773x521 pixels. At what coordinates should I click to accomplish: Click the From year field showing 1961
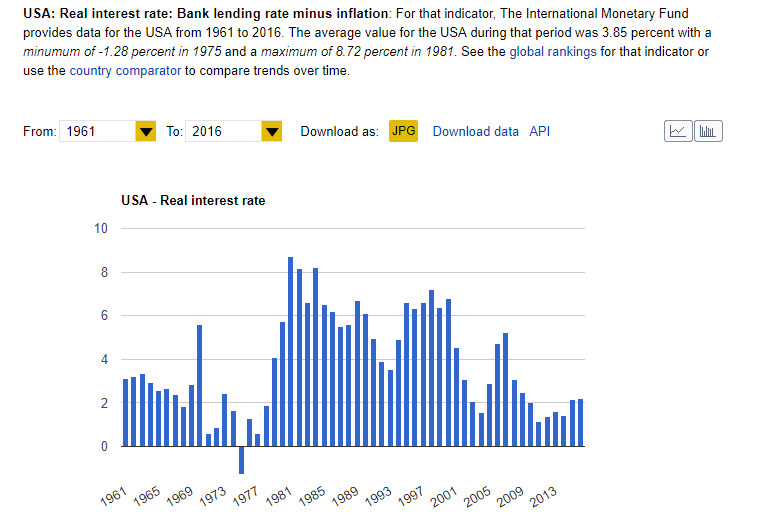(x=97, y=131)
